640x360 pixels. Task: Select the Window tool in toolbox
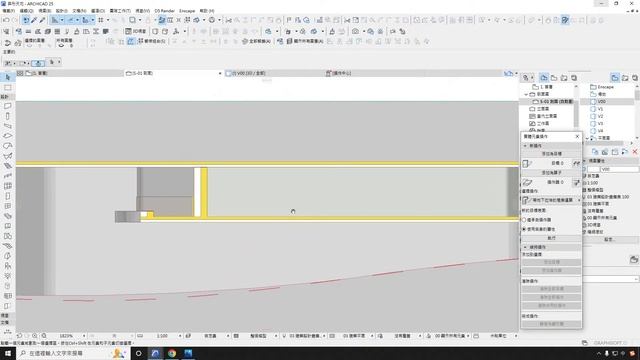pos(8,206)
